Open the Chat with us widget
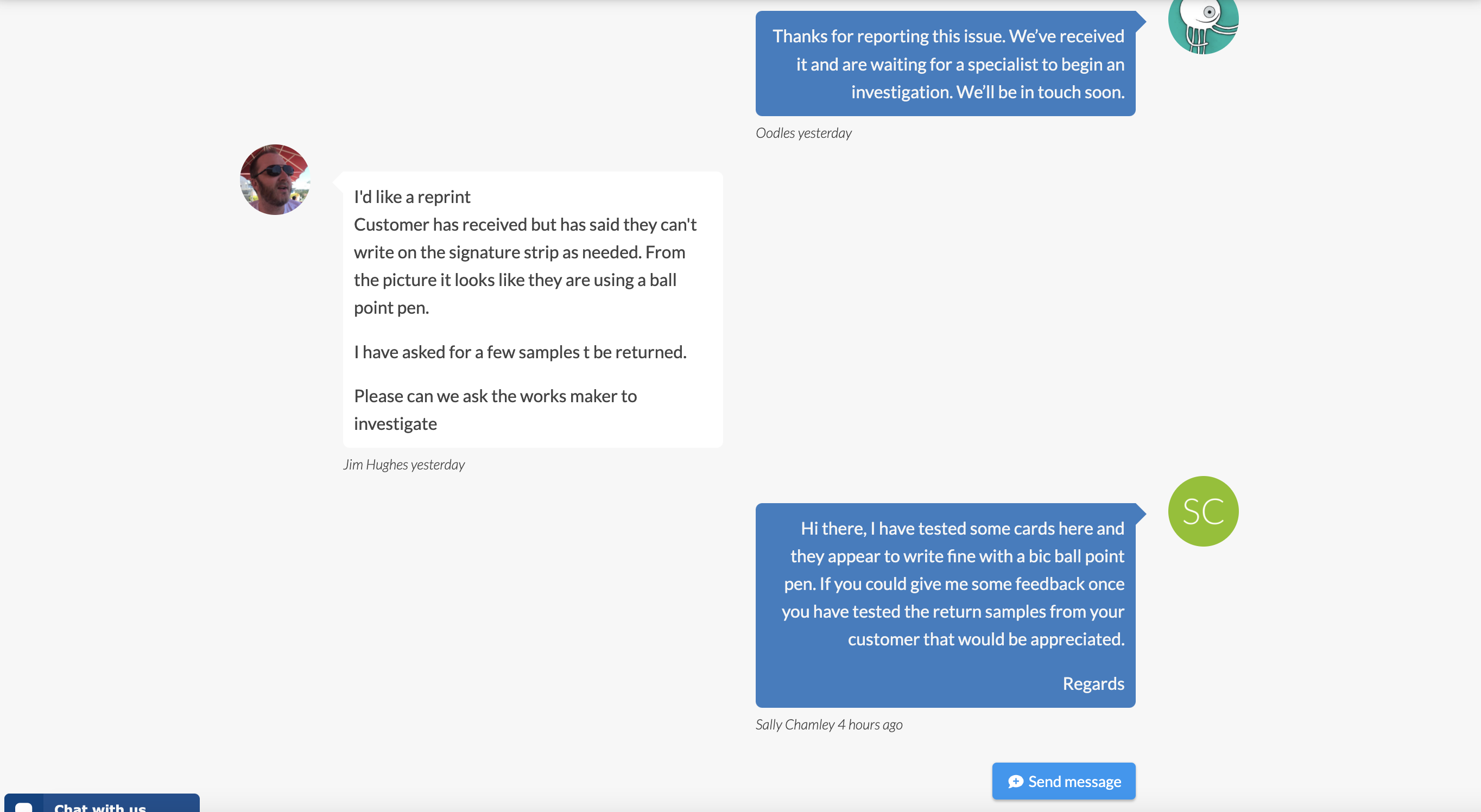This screenshot has width=1481, height=812. coord(102,803)
